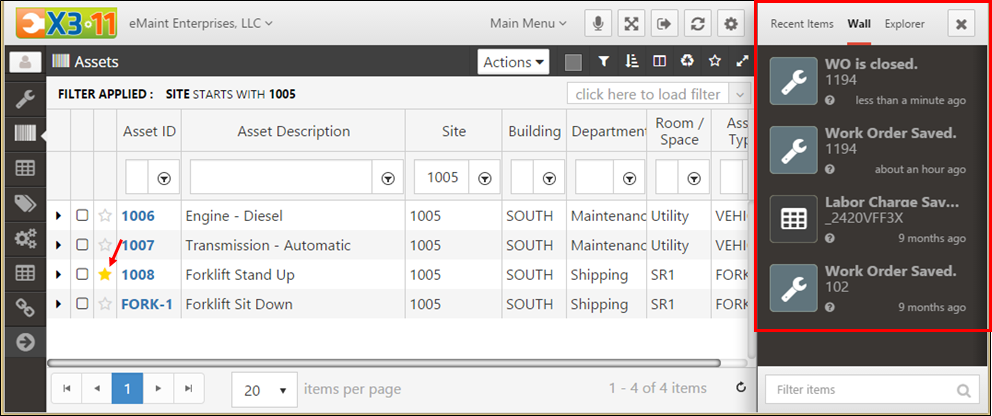Viewport: 992px width, 416px height.
Task: Unfavorite the yellow star for asset 1008
Action: [105, 274]
